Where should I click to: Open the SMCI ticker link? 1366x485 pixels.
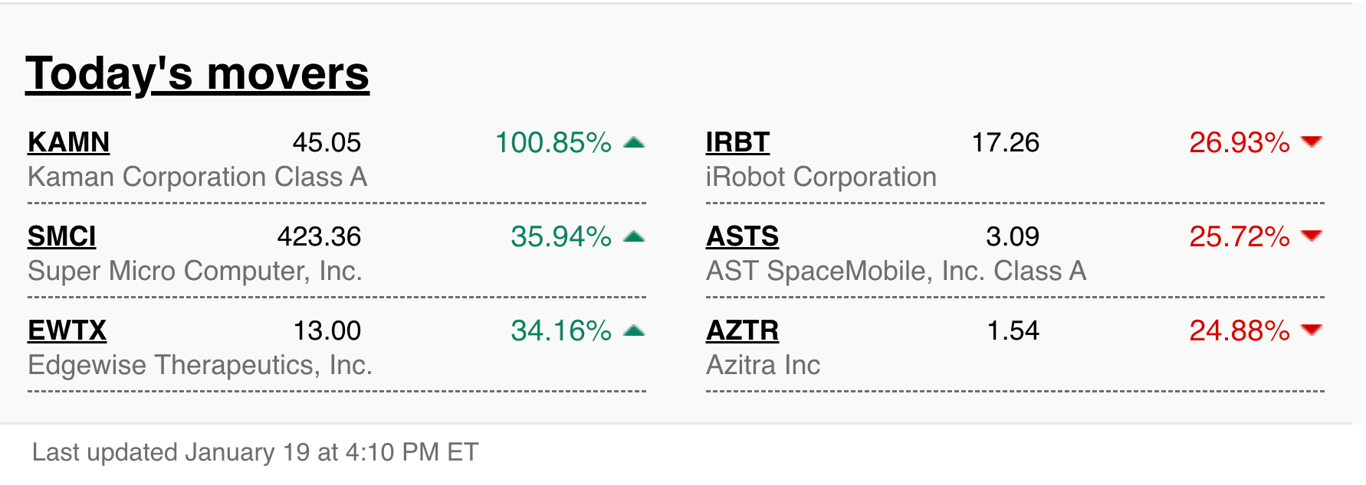click(x=62, y=237)
